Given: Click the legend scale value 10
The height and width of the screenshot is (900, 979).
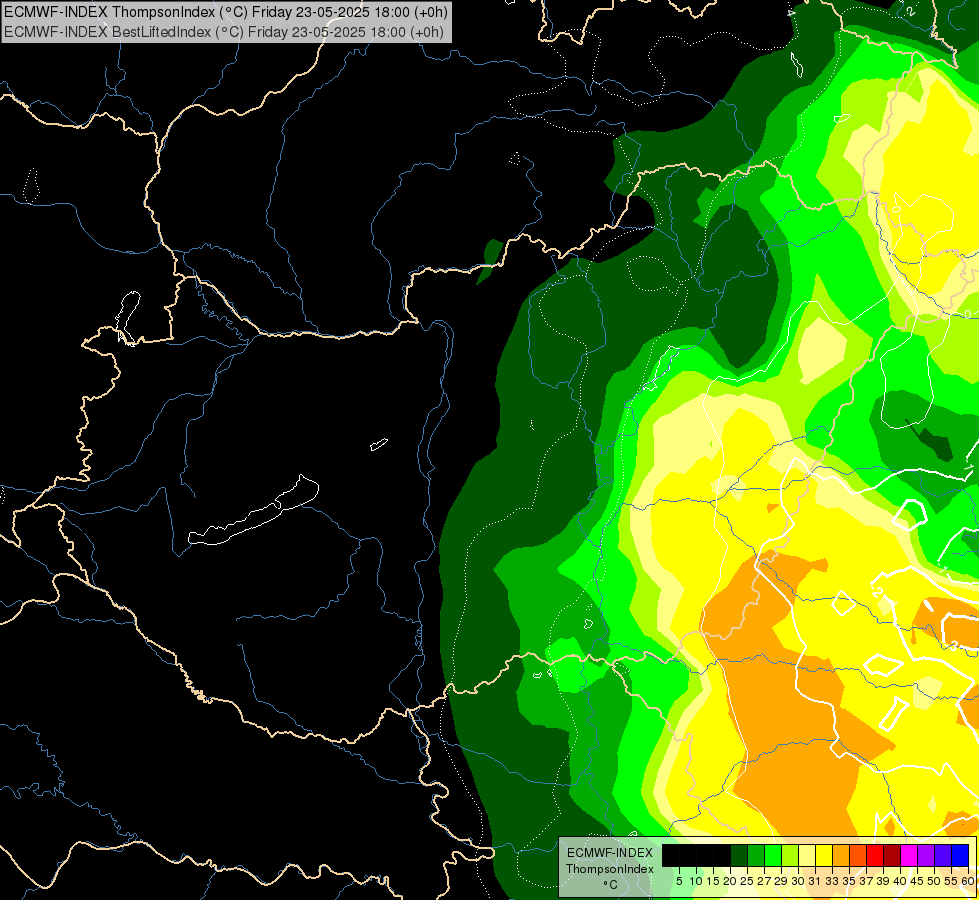Looking at the screenshot, I should point(696,881).
